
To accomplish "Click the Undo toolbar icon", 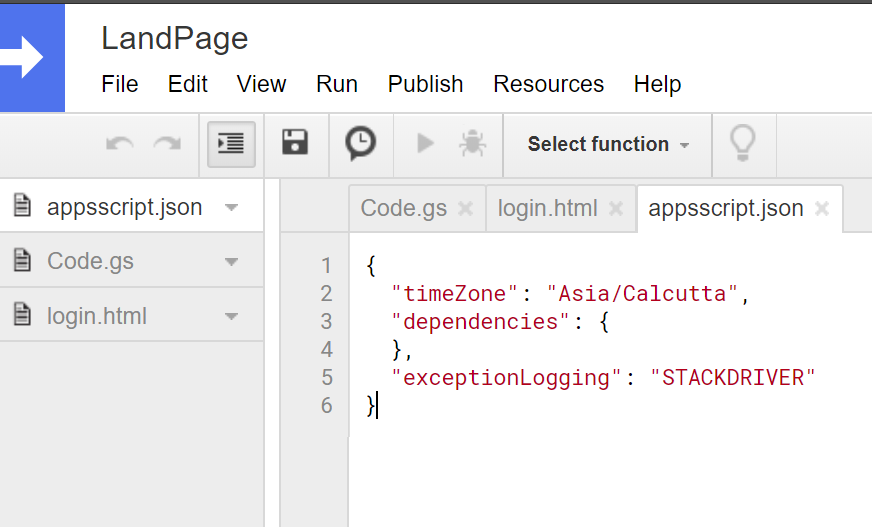I will 120,144.
